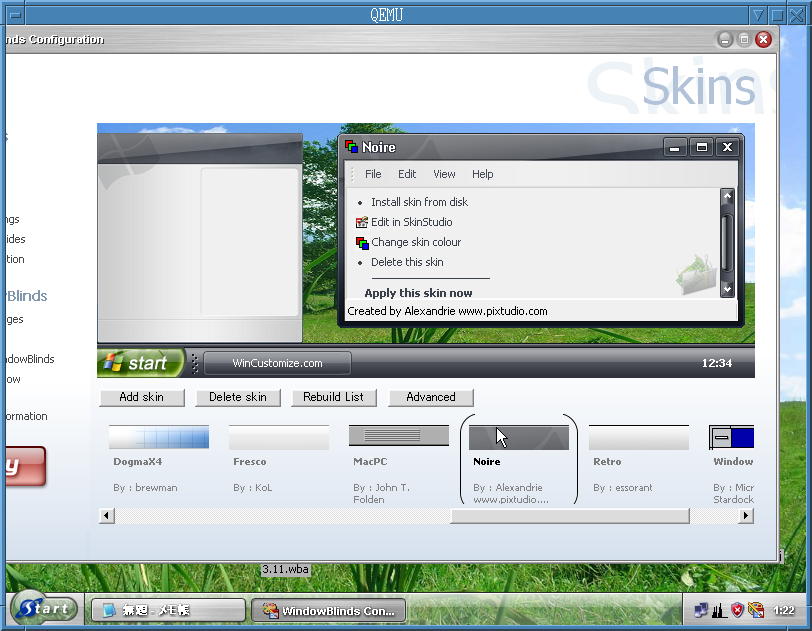Select the MacPC skin thumbnail
Screen dimensions: 812x631
[x=399, y=437]
